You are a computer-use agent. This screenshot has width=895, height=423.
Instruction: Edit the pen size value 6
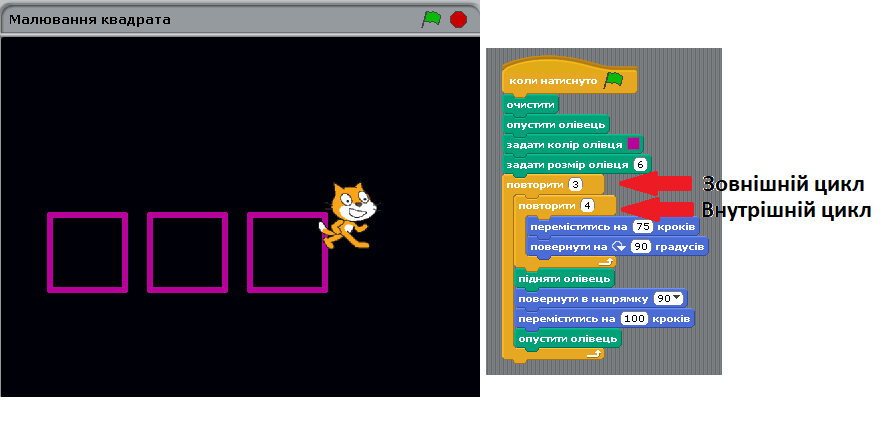point(640,165)
